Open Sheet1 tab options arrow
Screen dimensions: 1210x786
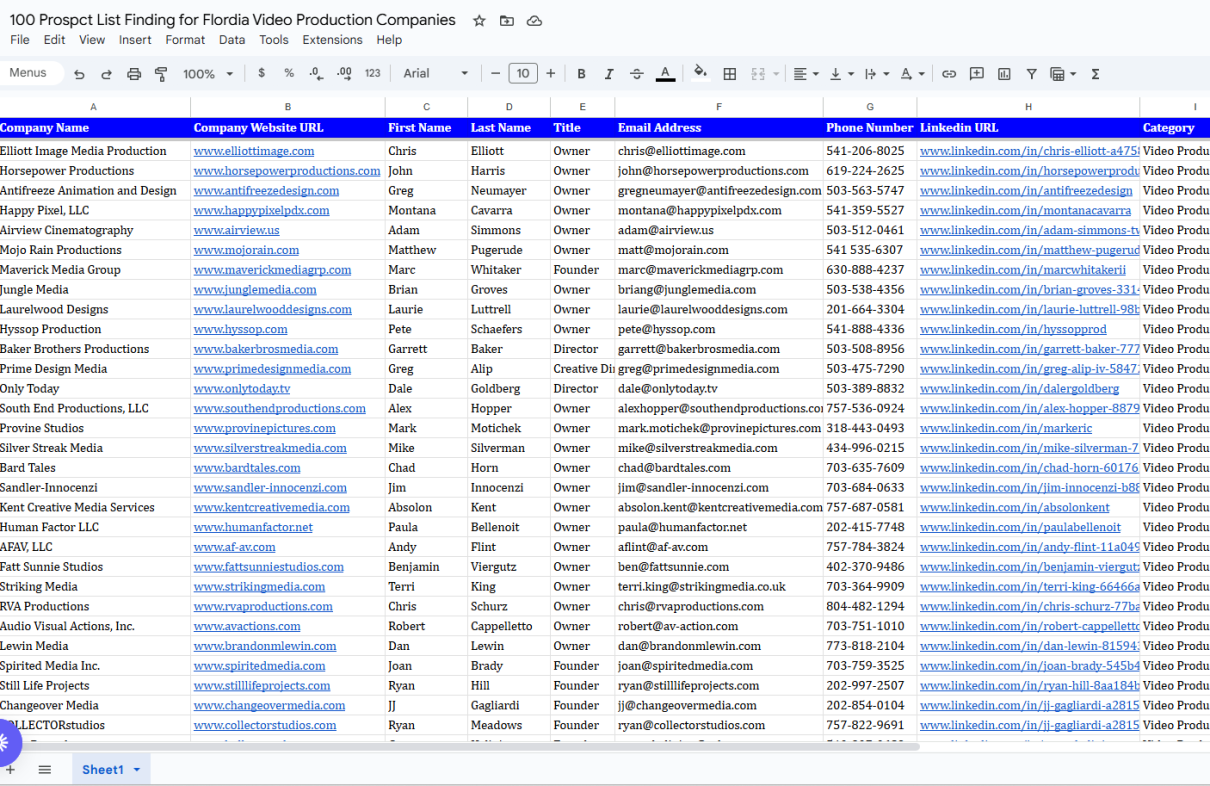click(136, 770)
